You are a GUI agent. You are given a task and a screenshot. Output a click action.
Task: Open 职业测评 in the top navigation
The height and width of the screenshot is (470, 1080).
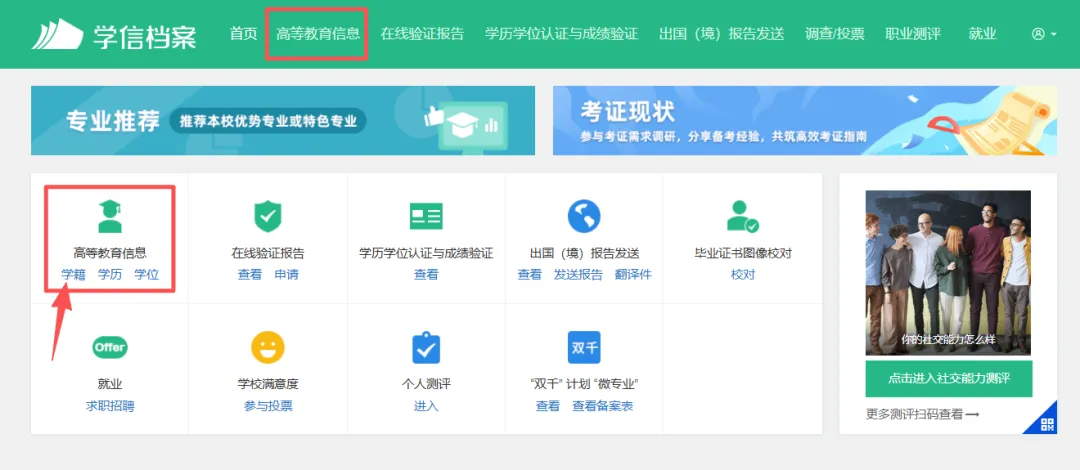coord(913,34)
